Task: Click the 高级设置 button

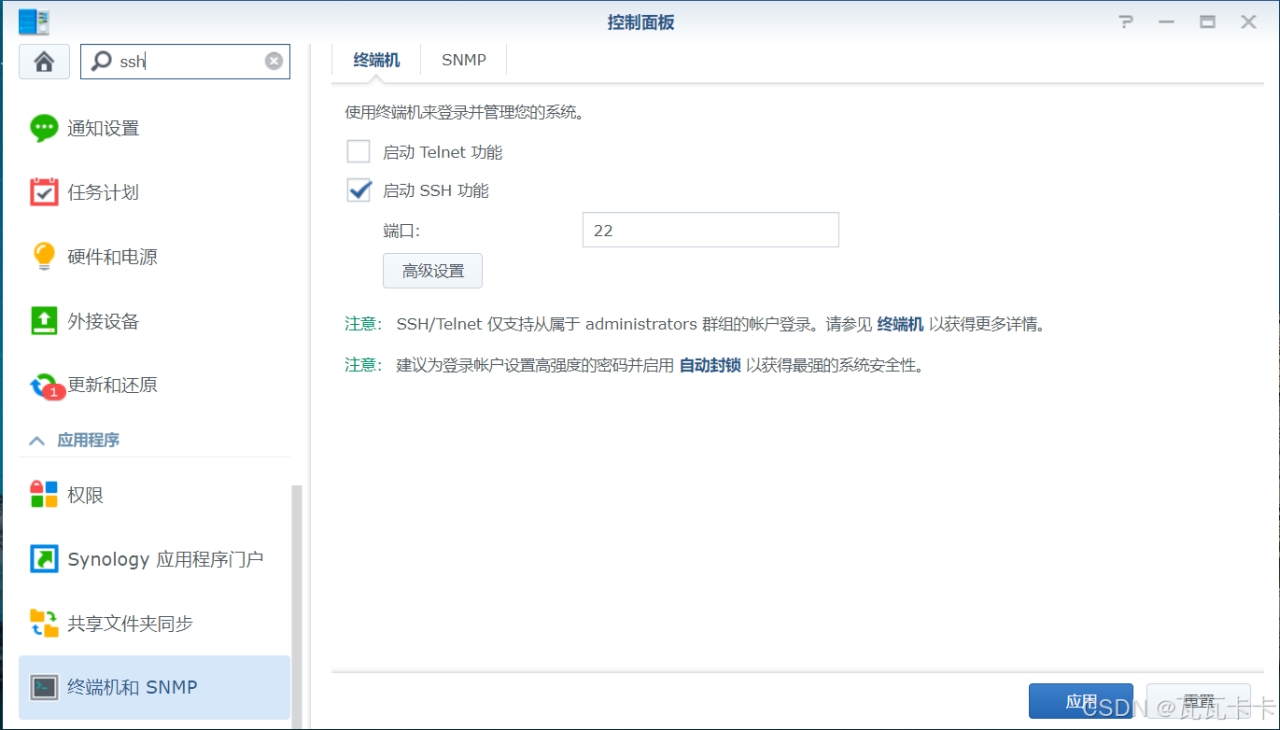Action: [x=432, y=271]
